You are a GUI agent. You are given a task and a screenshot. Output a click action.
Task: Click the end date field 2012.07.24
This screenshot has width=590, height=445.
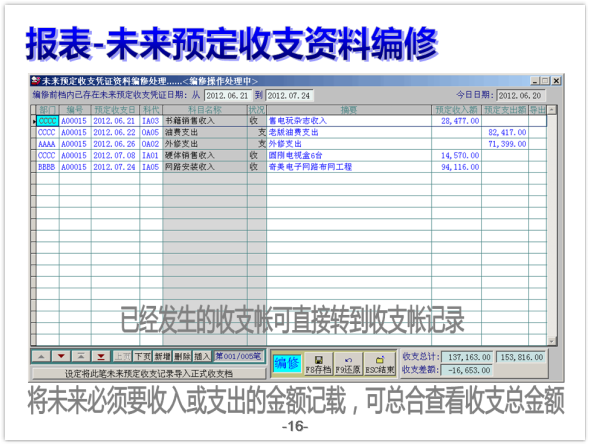click(x=289, y=96)
